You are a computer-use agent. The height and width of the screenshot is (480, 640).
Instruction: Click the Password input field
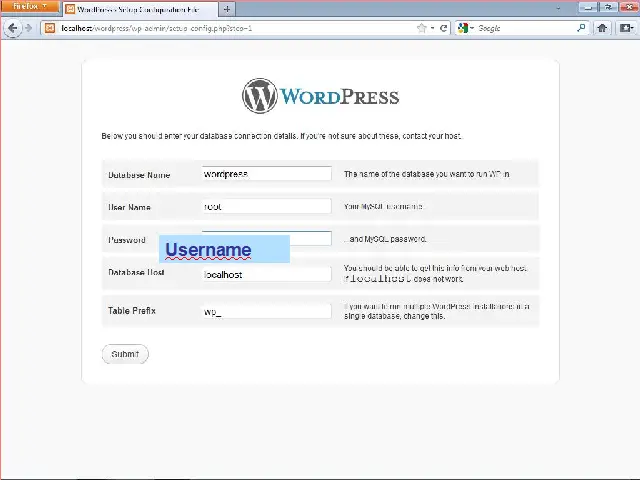[267, 238]
